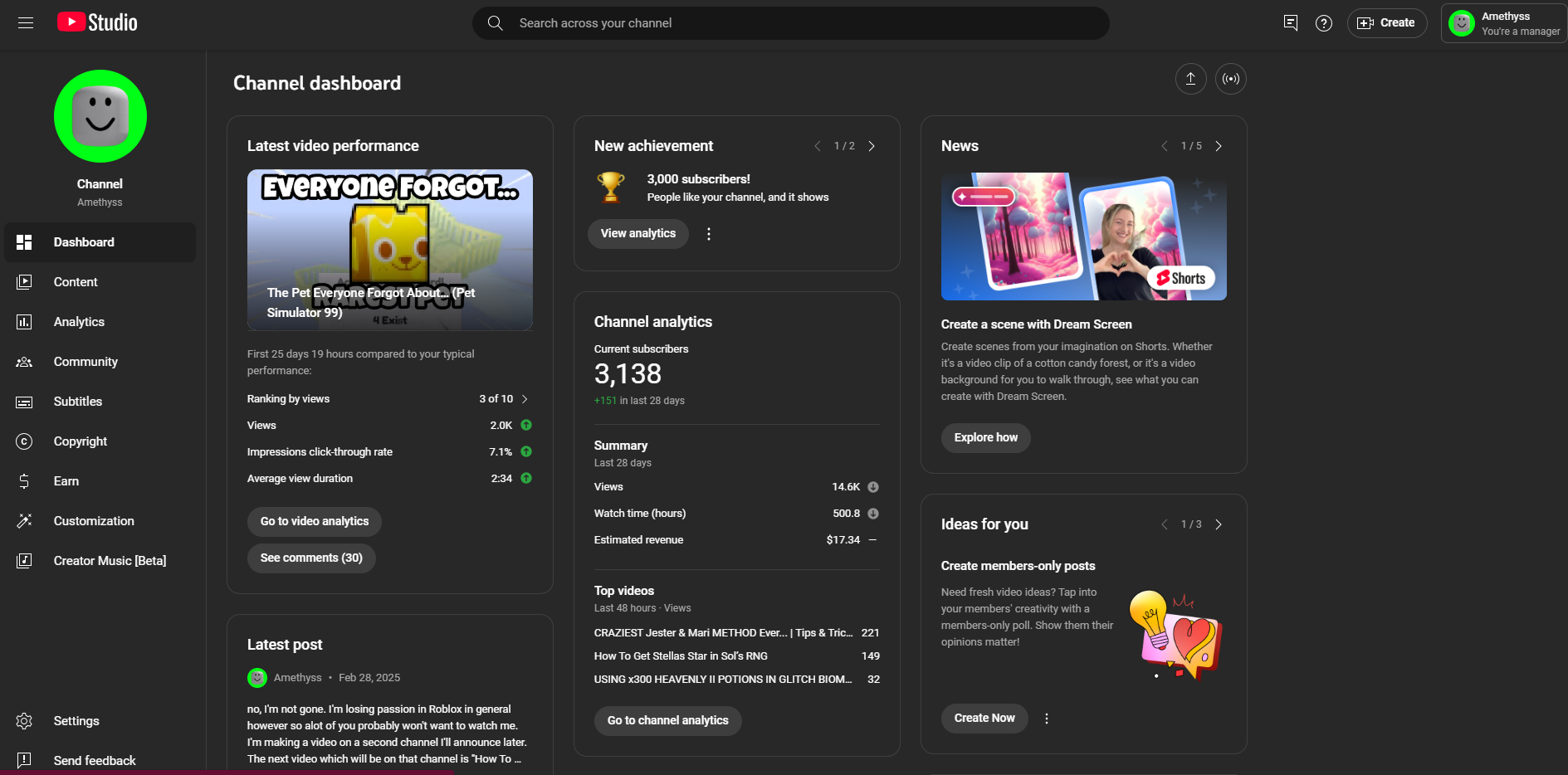Click the Customization magic wand icon
Image resolution: width=1568 pixels, height=775 pixels.
[24, 521]
